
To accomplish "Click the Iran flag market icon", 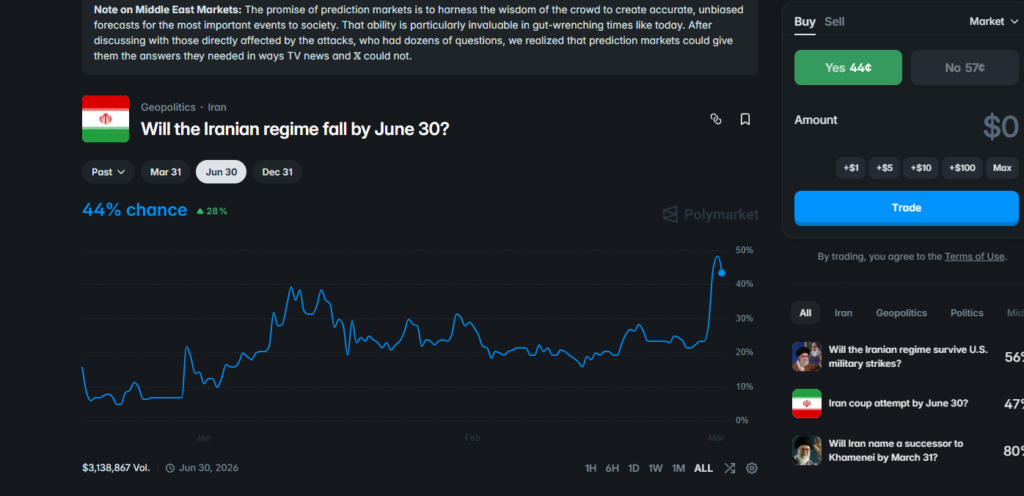I will coord(105,119).
